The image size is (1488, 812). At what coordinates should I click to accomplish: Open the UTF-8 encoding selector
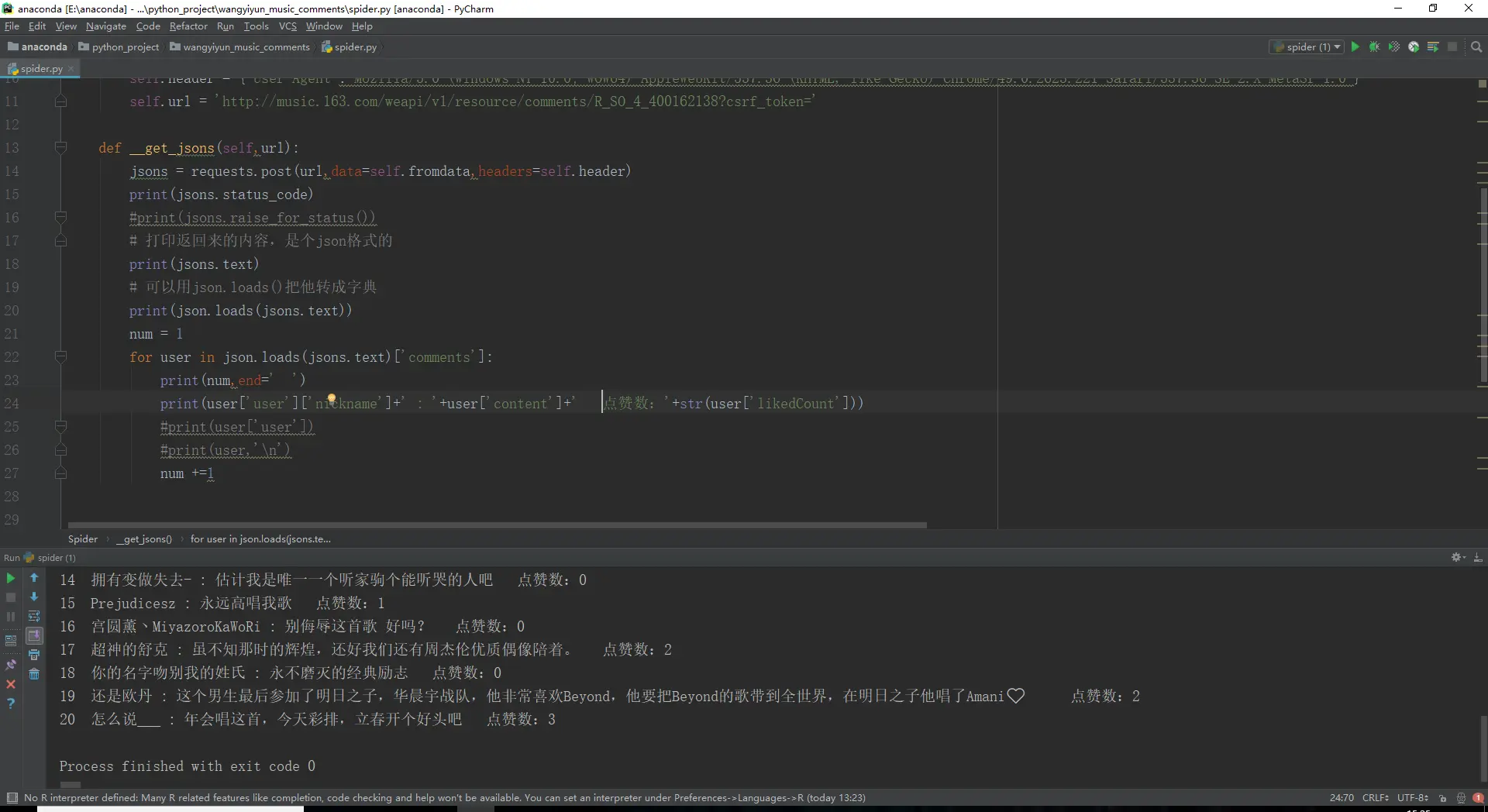[x=1413, y=797]
